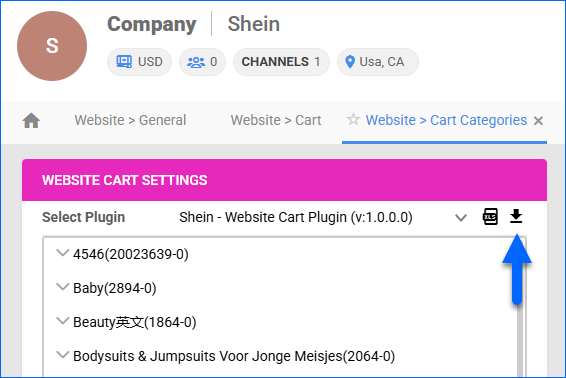This screenshot has width=566, height=378.
Task: Select the Baby(2894-0) tree item label
Action: click(x=115, y=288)
